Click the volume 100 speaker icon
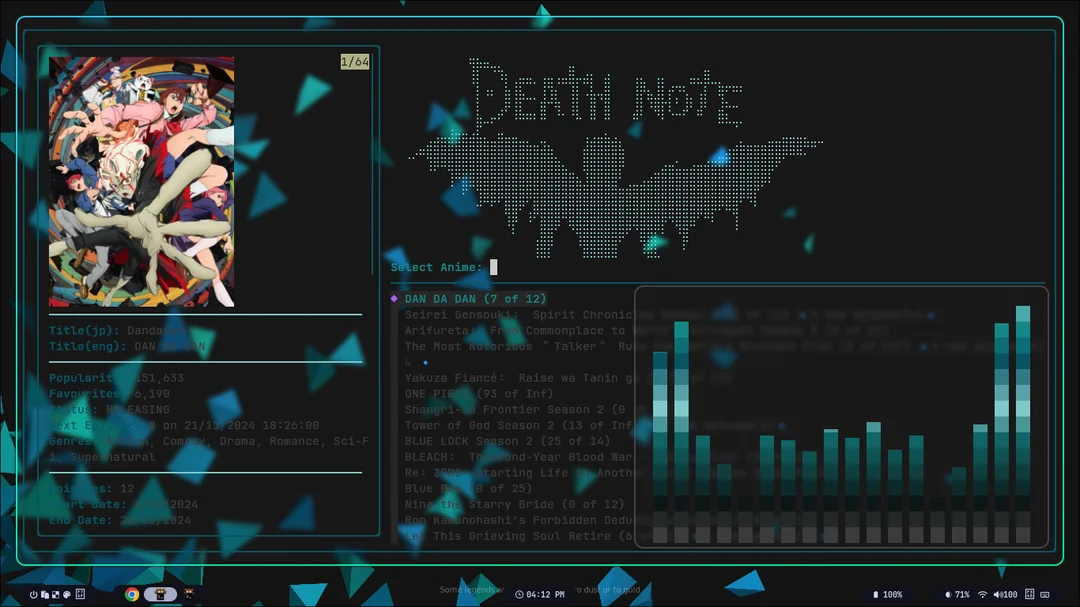 tap(1006, 594)
